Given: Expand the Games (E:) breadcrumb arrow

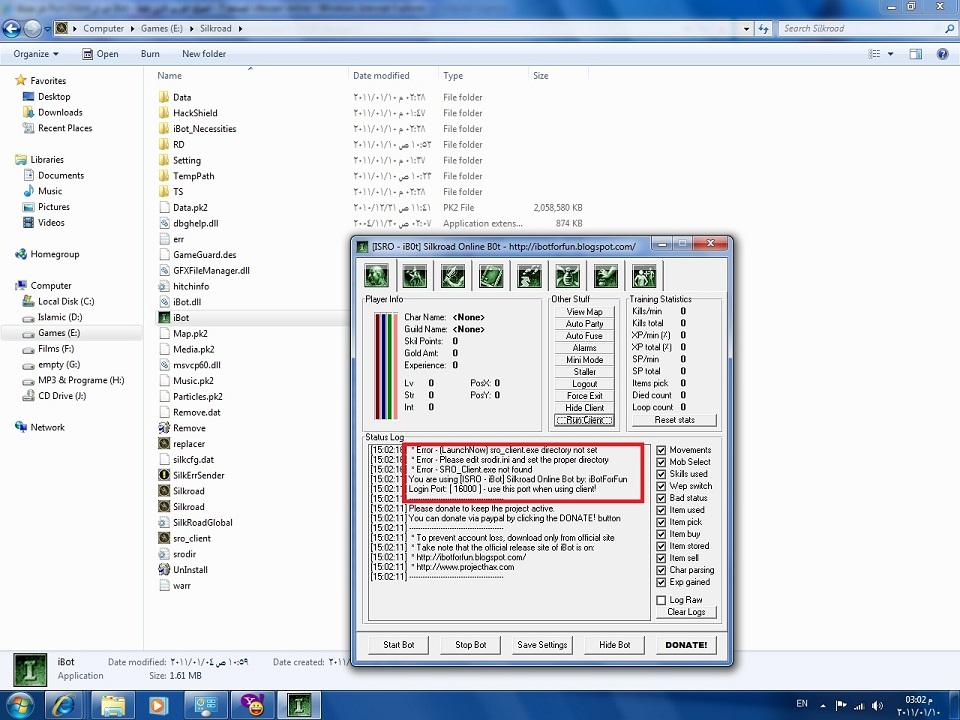Looking at the screenshot, I should [190, 28].
